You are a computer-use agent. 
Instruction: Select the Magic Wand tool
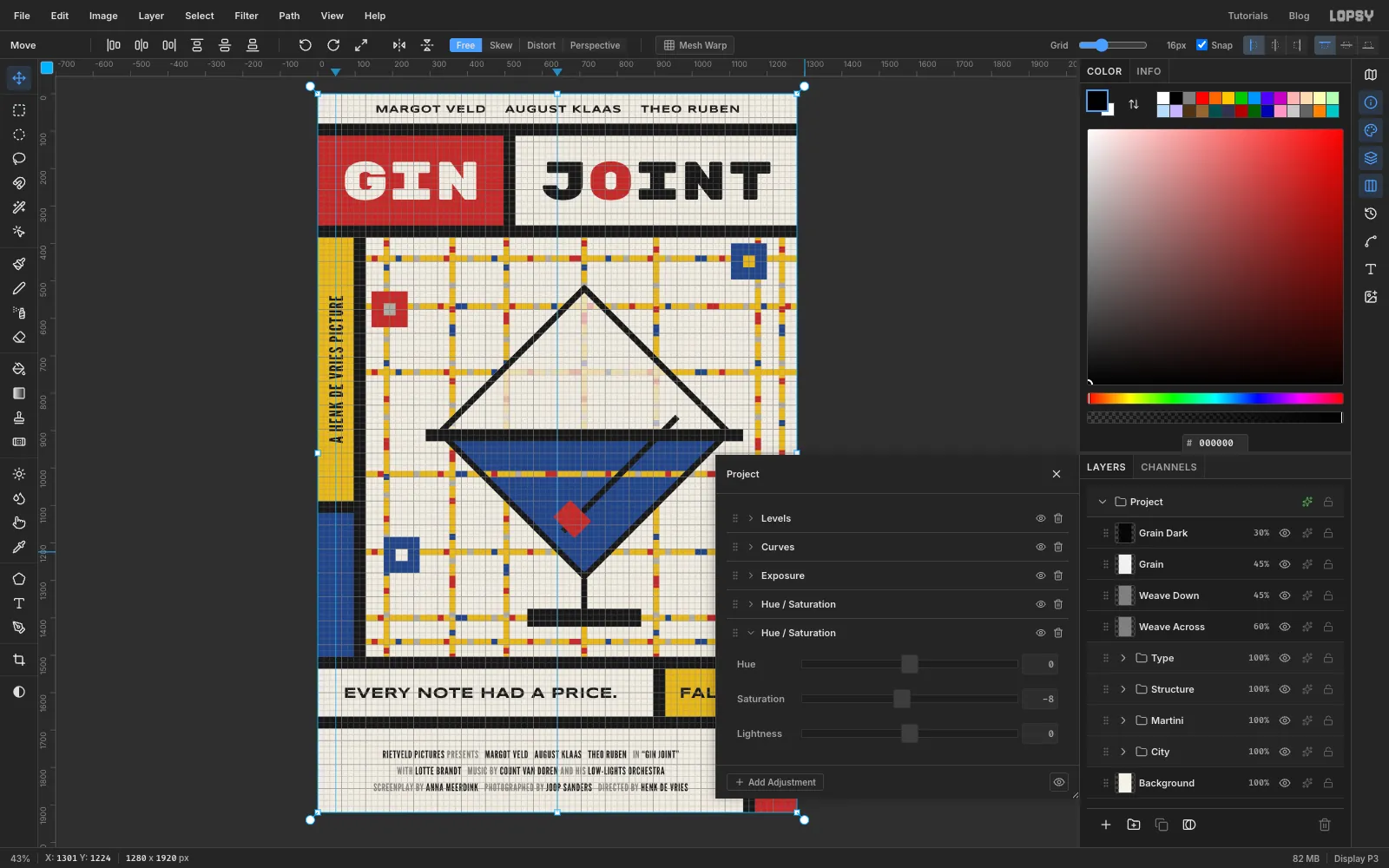(19, 207)
